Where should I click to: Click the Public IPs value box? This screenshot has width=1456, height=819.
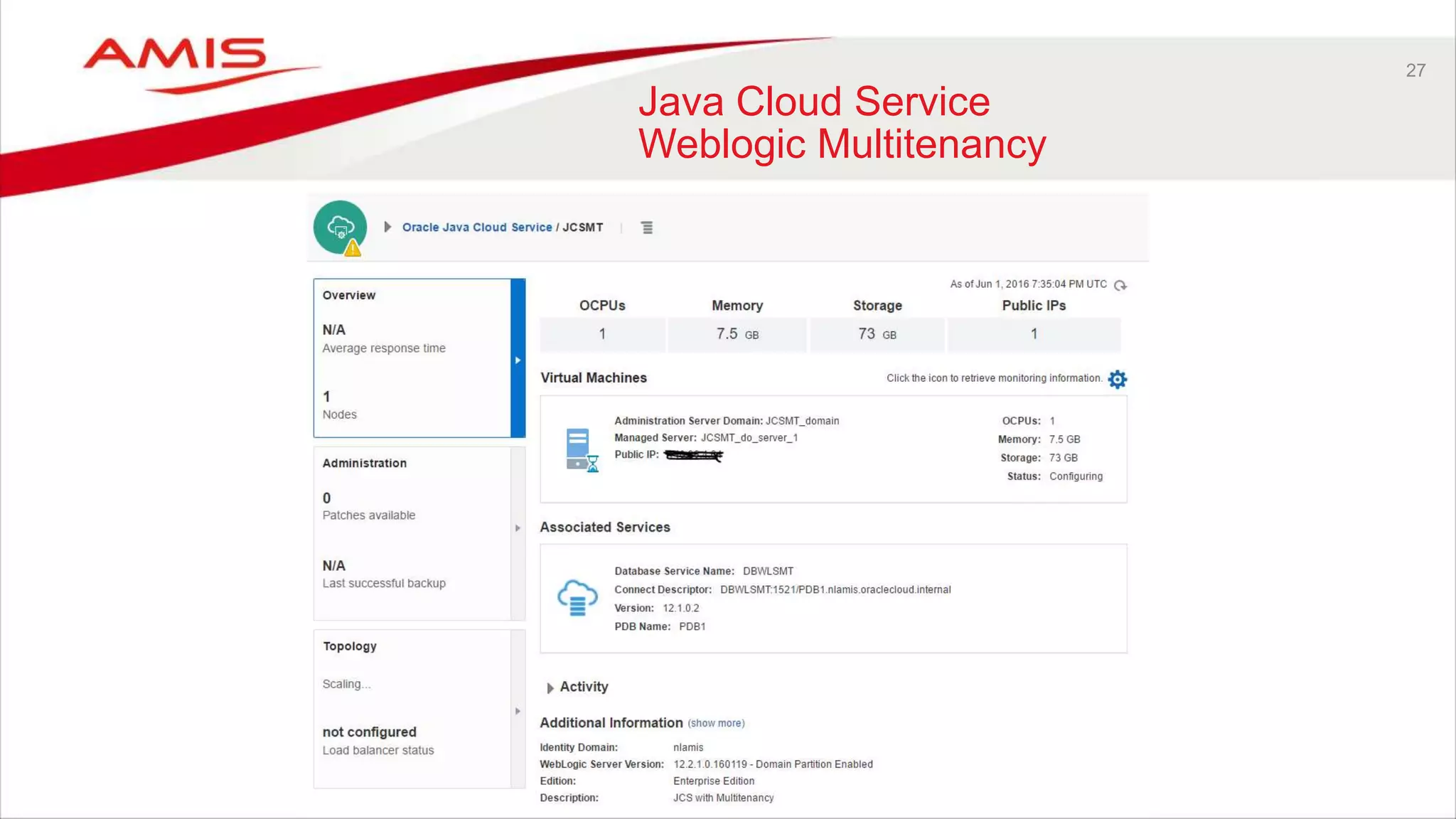(x=1034, y=334)
